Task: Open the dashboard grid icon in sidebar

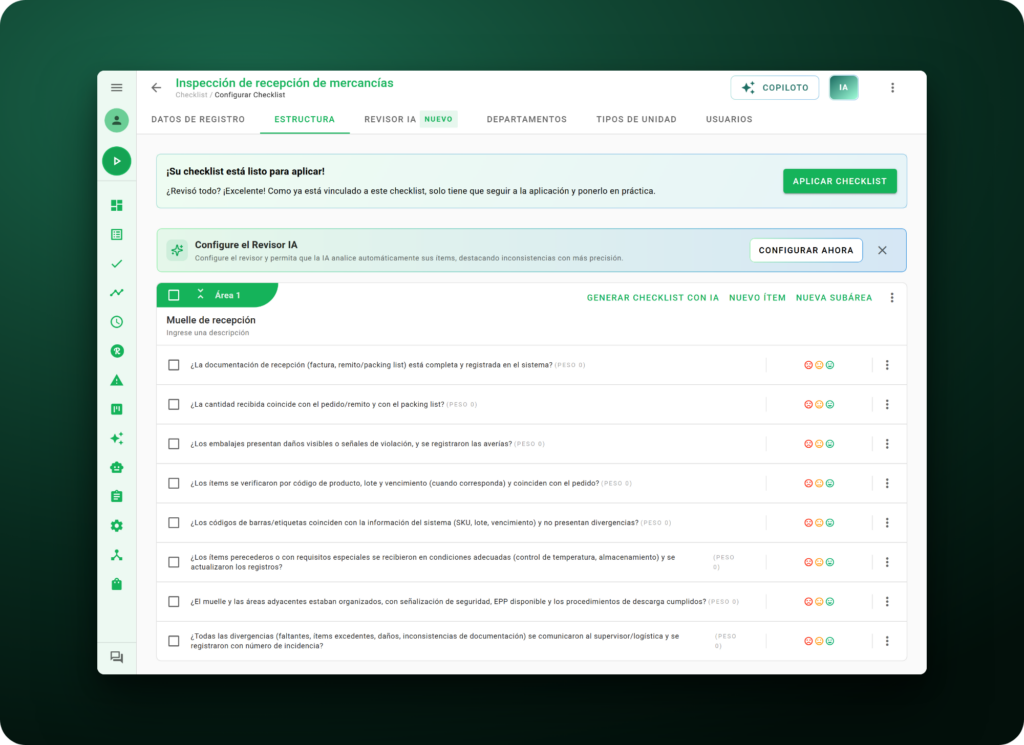Action: click(116, 205)
